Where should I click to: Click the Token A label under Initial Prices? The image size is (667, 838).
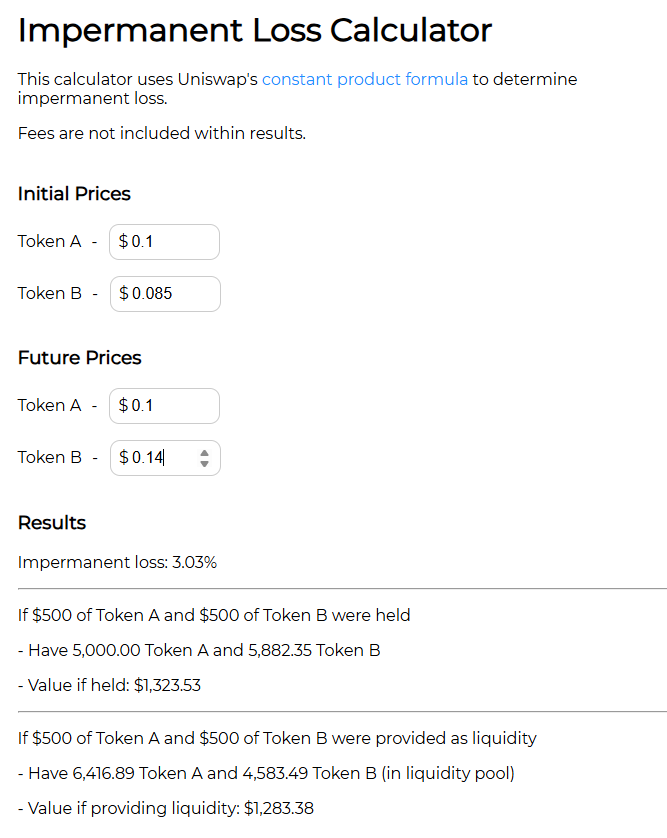(49, 242)
